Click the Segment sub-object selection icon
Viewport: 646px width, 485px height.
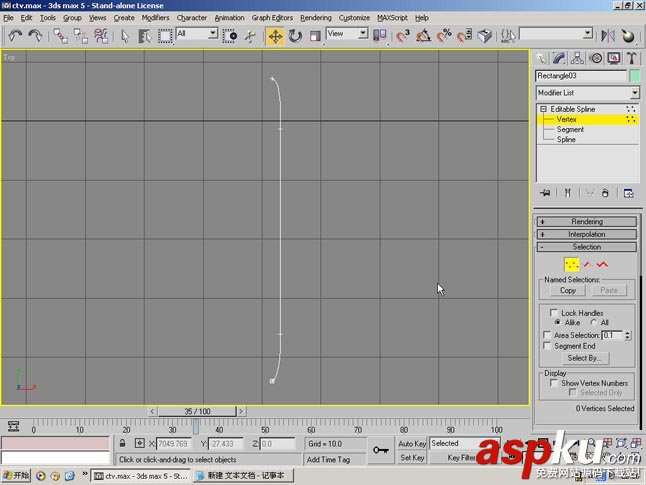pos(587,264)
